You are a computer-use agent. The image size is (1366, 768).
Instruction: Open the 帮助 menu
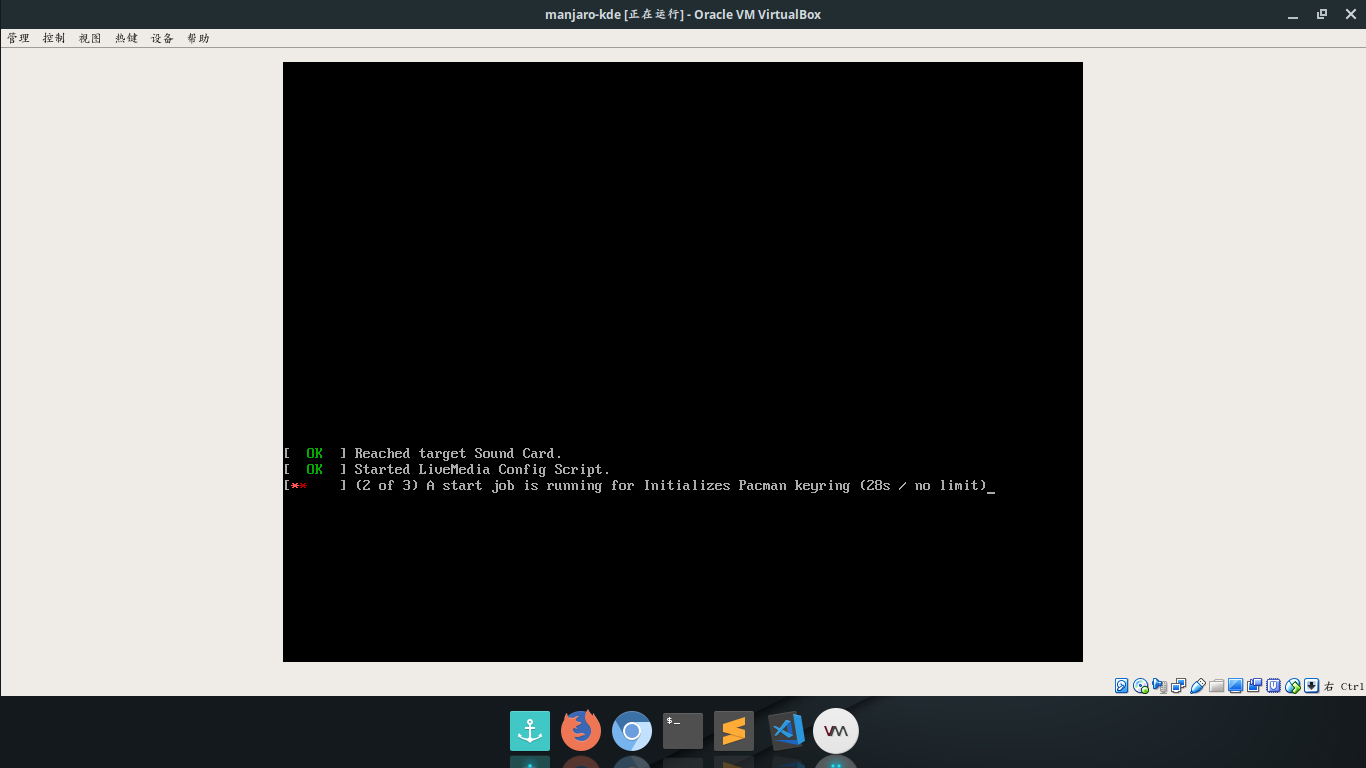click(198, 38)
